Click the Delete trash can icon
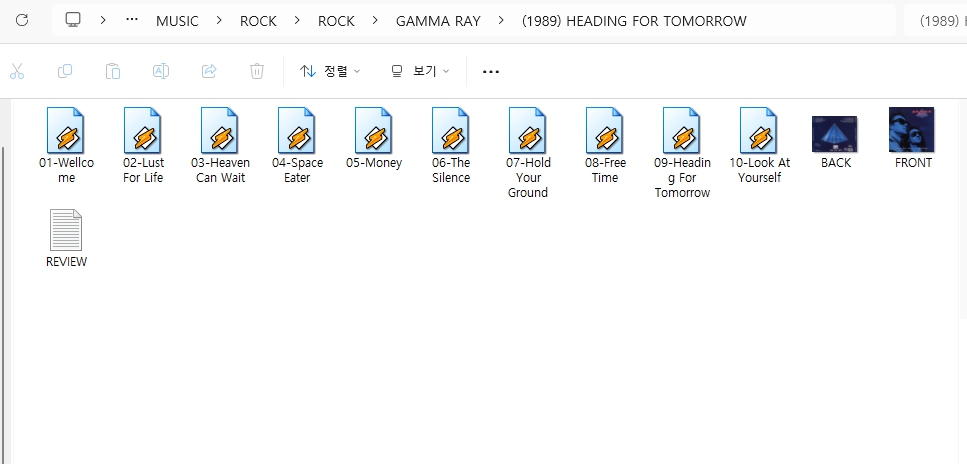This screenshot has width=967, height=464. point(257,71)
